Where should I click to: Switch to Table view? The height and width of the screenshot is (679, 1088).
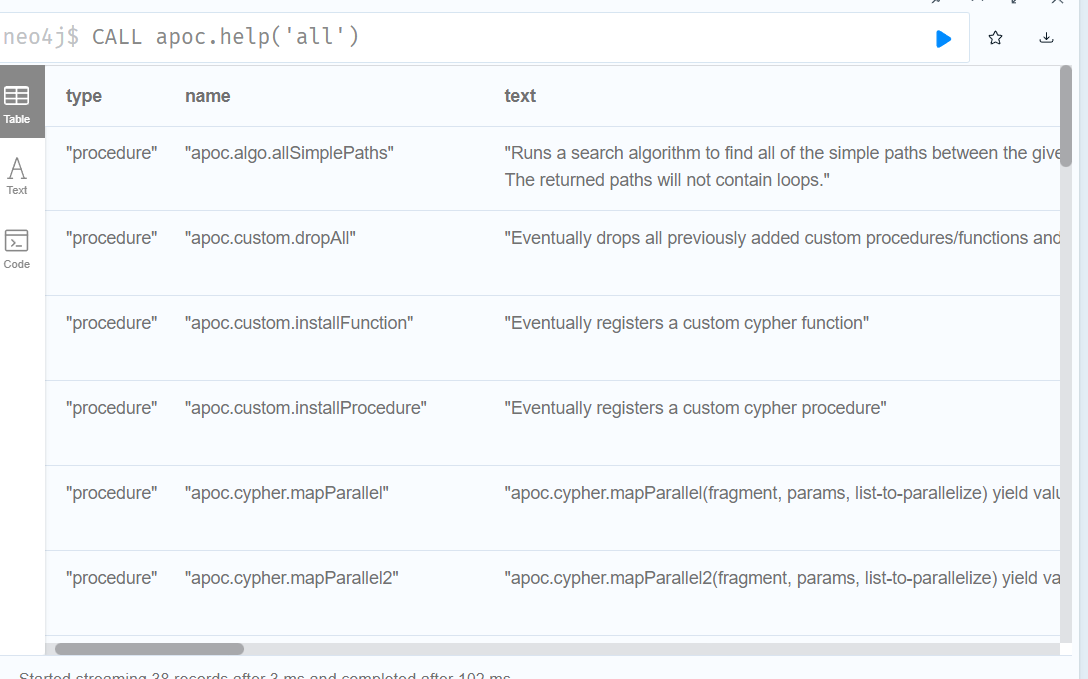pyautogui.click(x=17, y=104)
